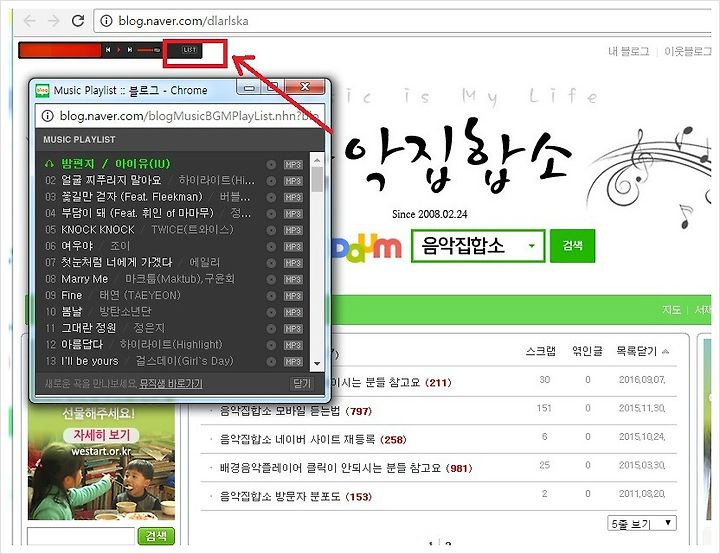Open the 5줄 보기 rows dropdown
The height and width of the screenshot is (554, 720).
tap(642, 523)
